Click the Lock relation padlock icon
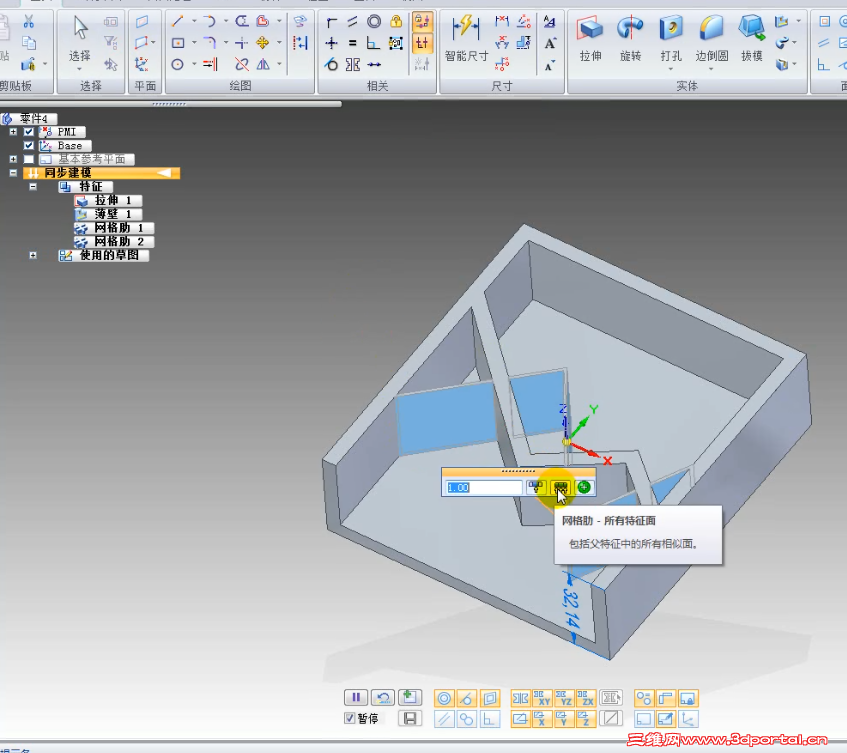 tap(396, 22)
